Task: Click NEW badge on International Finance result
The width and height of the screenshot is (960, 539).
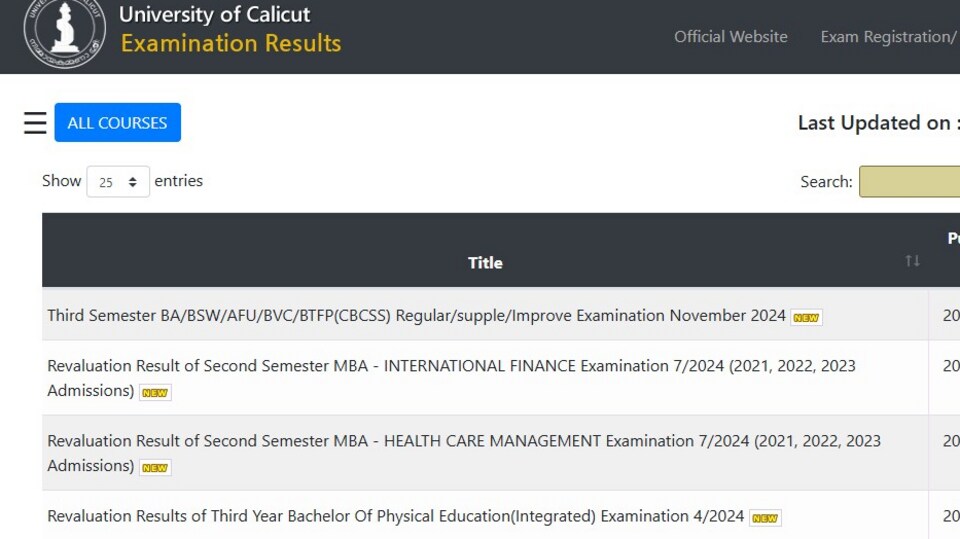Action: coord(155,393)
